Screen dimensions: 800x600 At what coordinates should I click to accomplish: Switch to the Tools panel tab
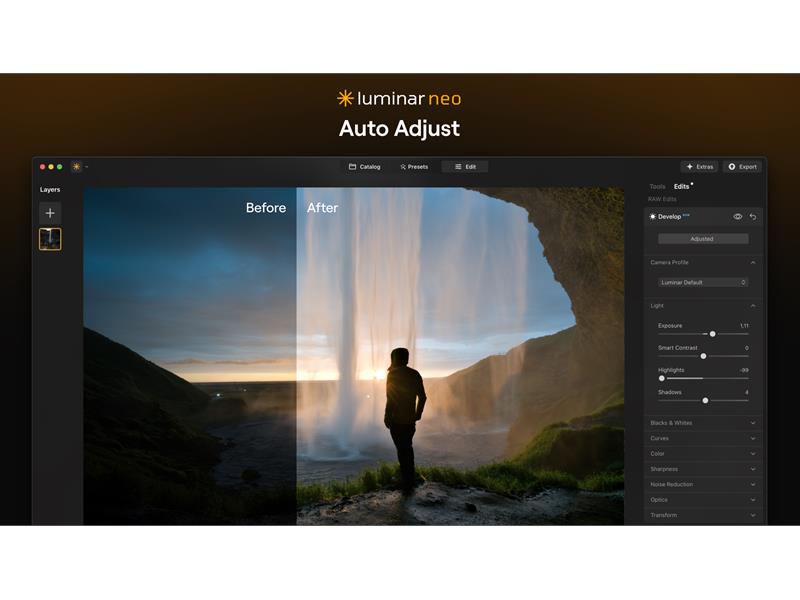click(657, 187)
